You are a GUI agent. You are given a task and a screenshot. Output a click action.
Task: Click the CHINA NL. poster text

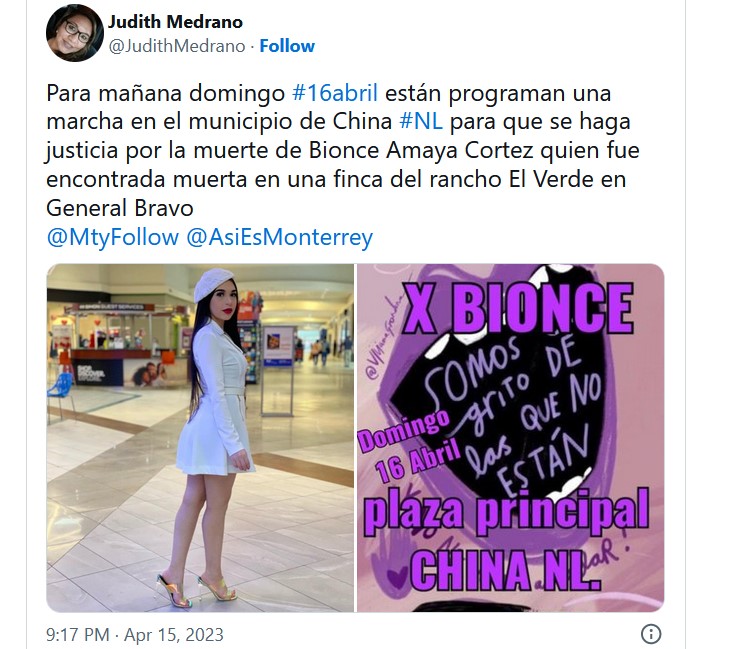point(506,570)
